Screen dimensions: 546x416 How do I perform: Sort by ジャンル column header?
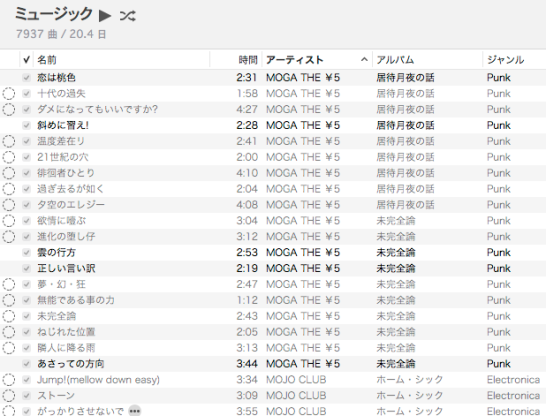tap(506, 60)
